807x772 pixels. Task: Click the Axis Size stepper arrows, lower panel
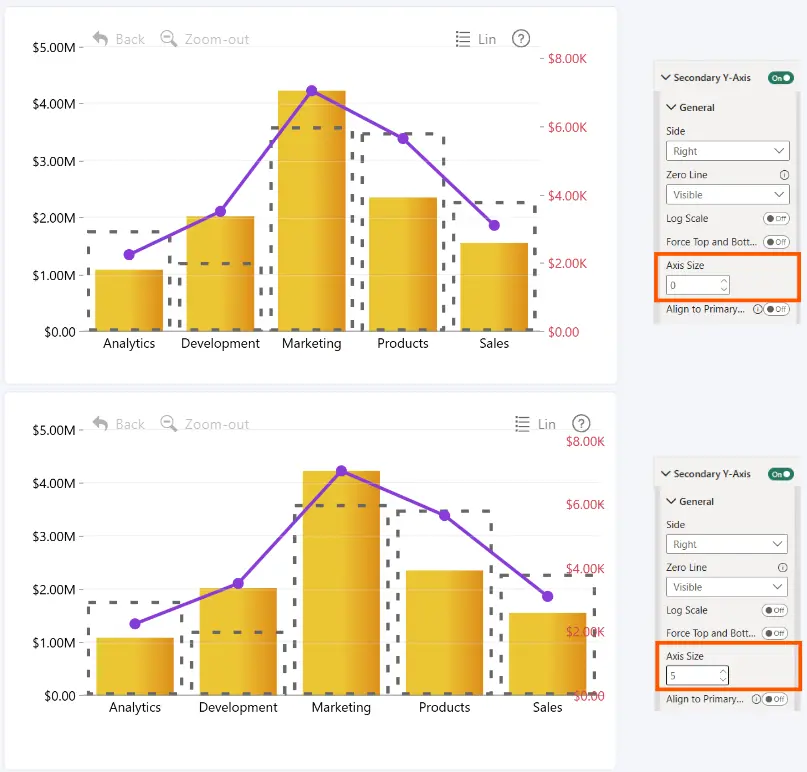coord(723,676)
